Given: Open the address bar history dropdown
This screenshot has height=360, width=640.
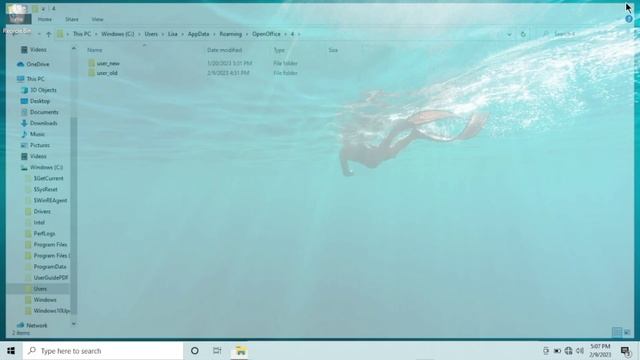Looking at the screenshot, I should point(509,34).
